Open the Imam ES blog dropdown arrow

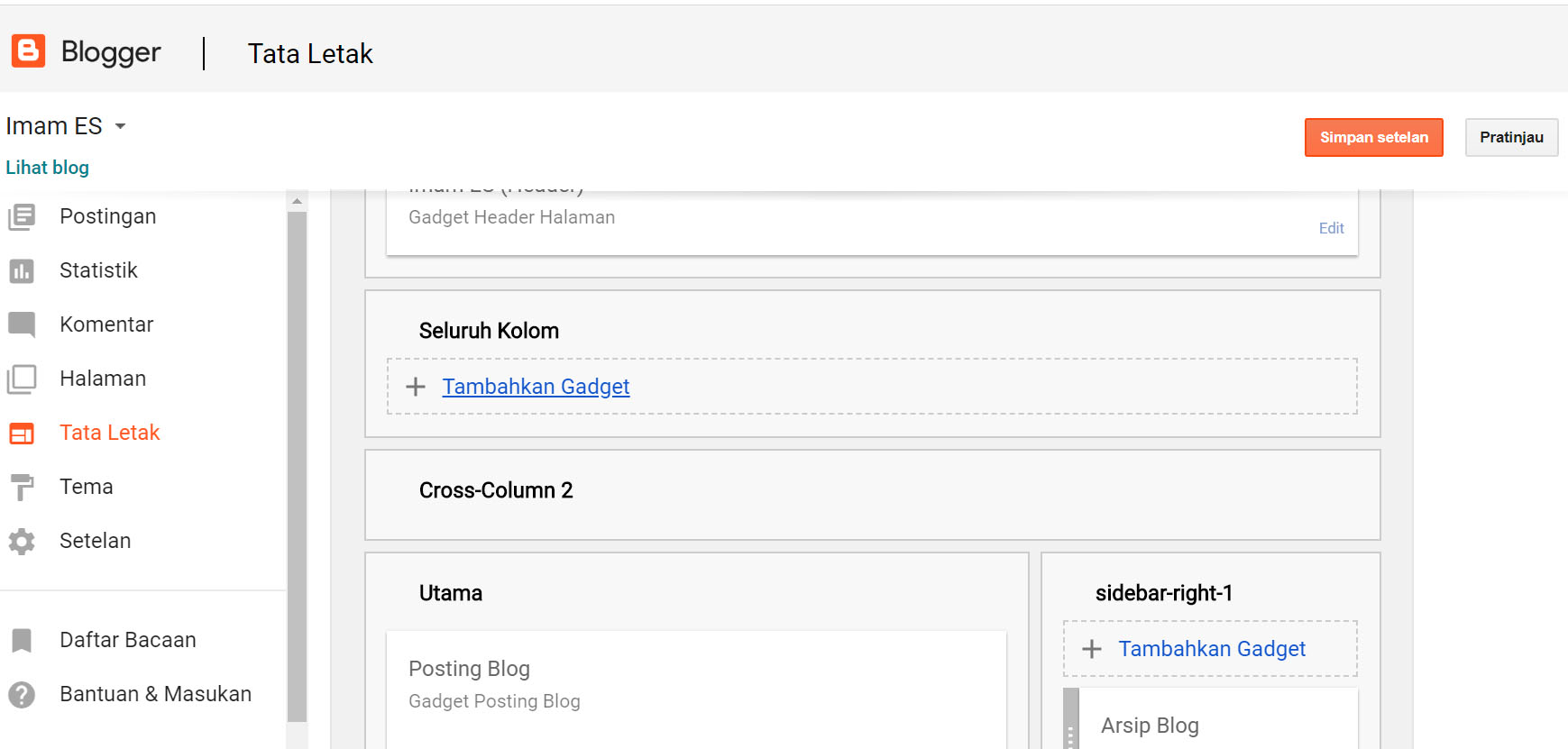coord(120,126)
